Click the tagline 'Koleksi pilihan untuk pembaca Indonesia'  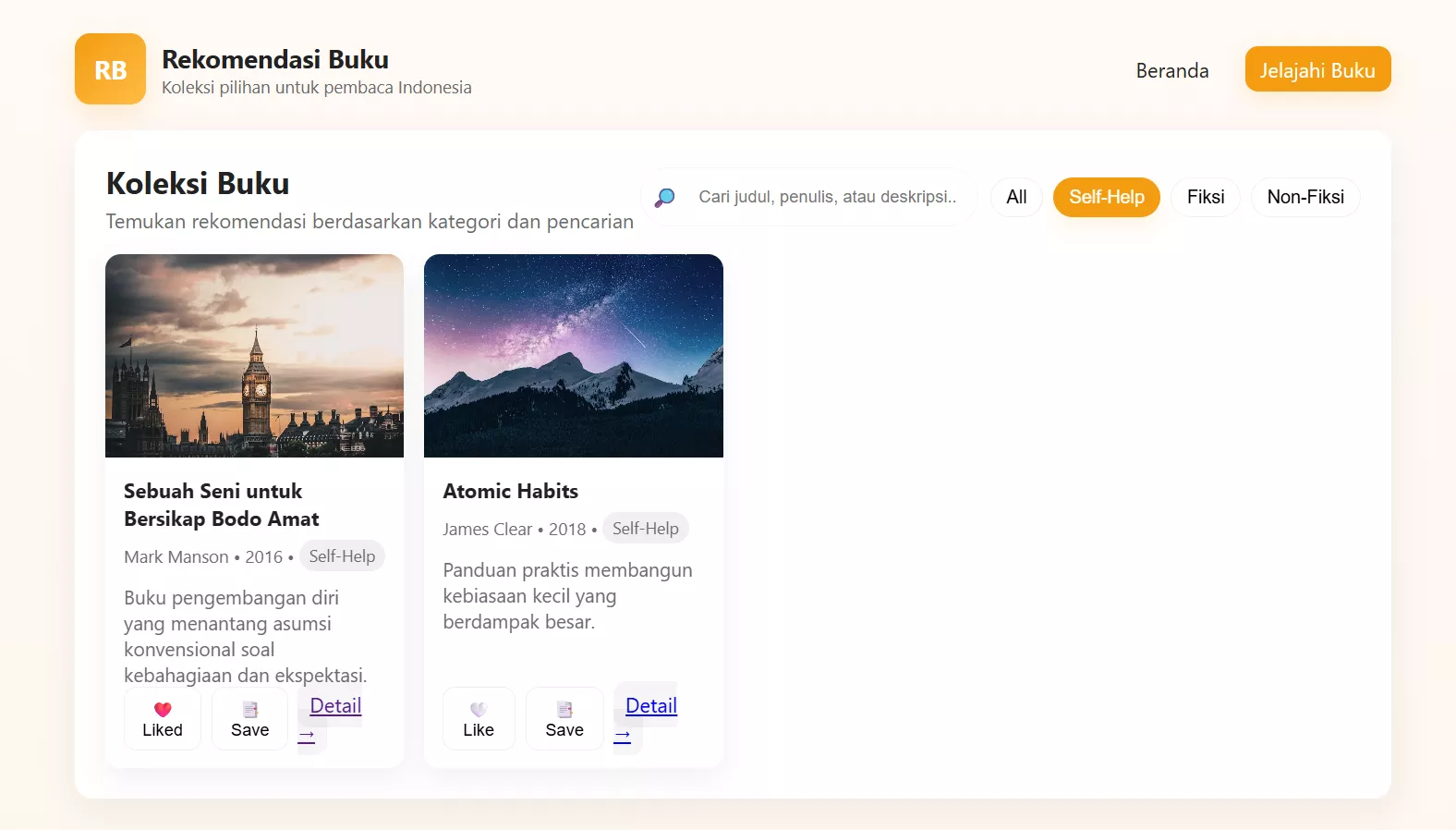317,88
